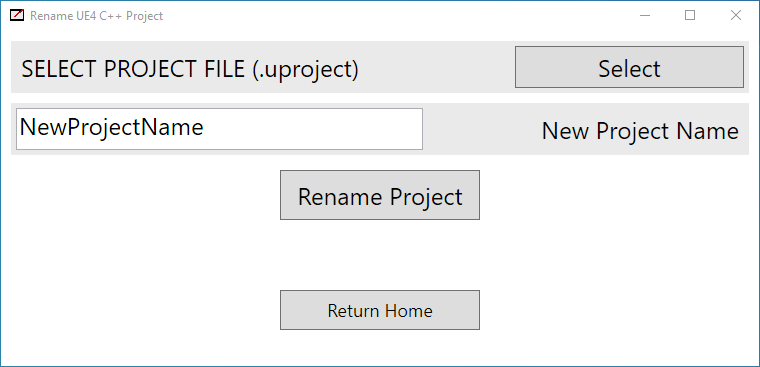Click the gray strip left of New Project Name label
Image resolution: width=760 pixels, height=367 pixels.
click(481, 129)
